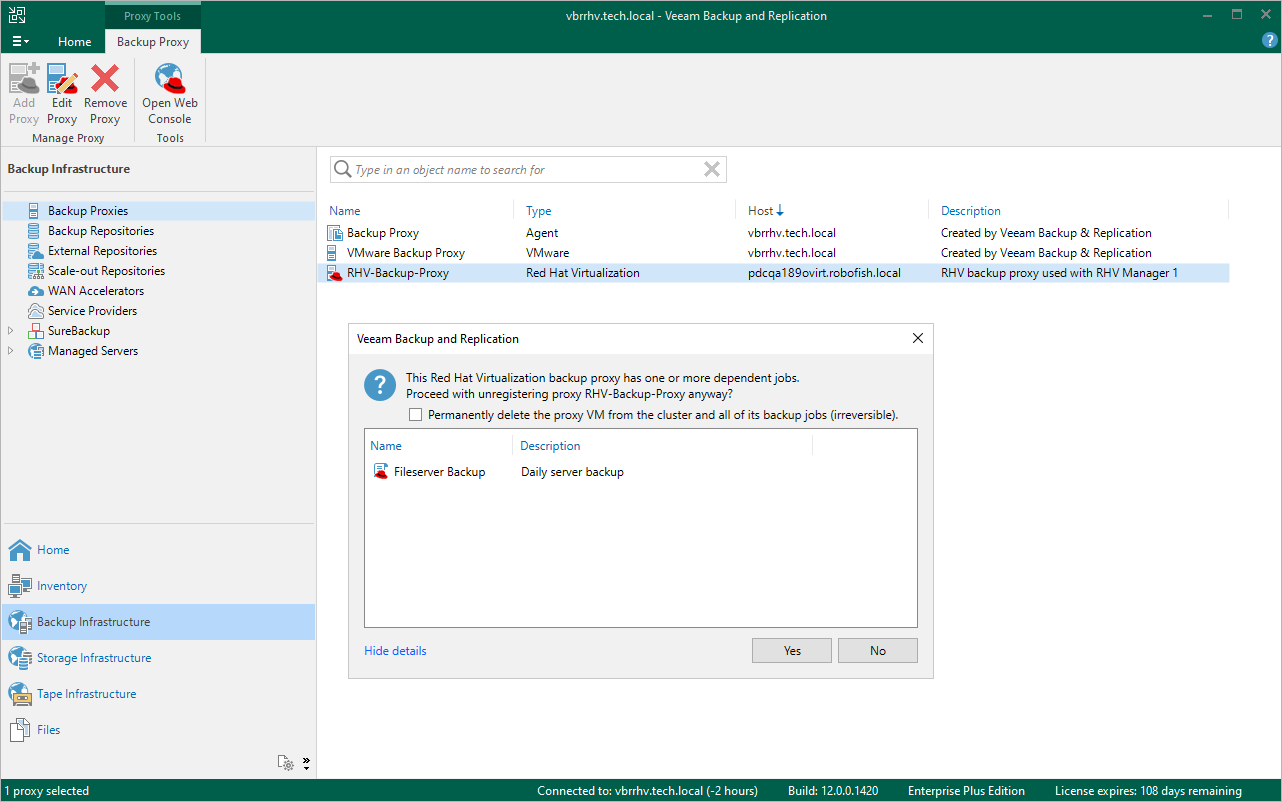Close the confirmation dialog
Image resolution: width=1282 pixels, height=802 pixels.
point(918,339)
